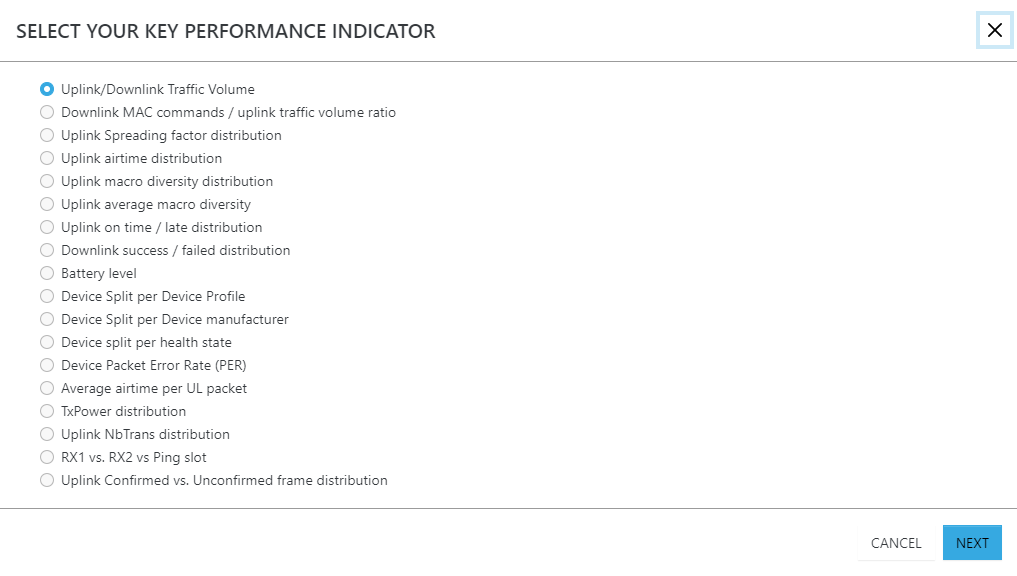1017x576 pixels.
Task: Select Uplink macro diversity distribution
Action: click(x=47, y=181)
